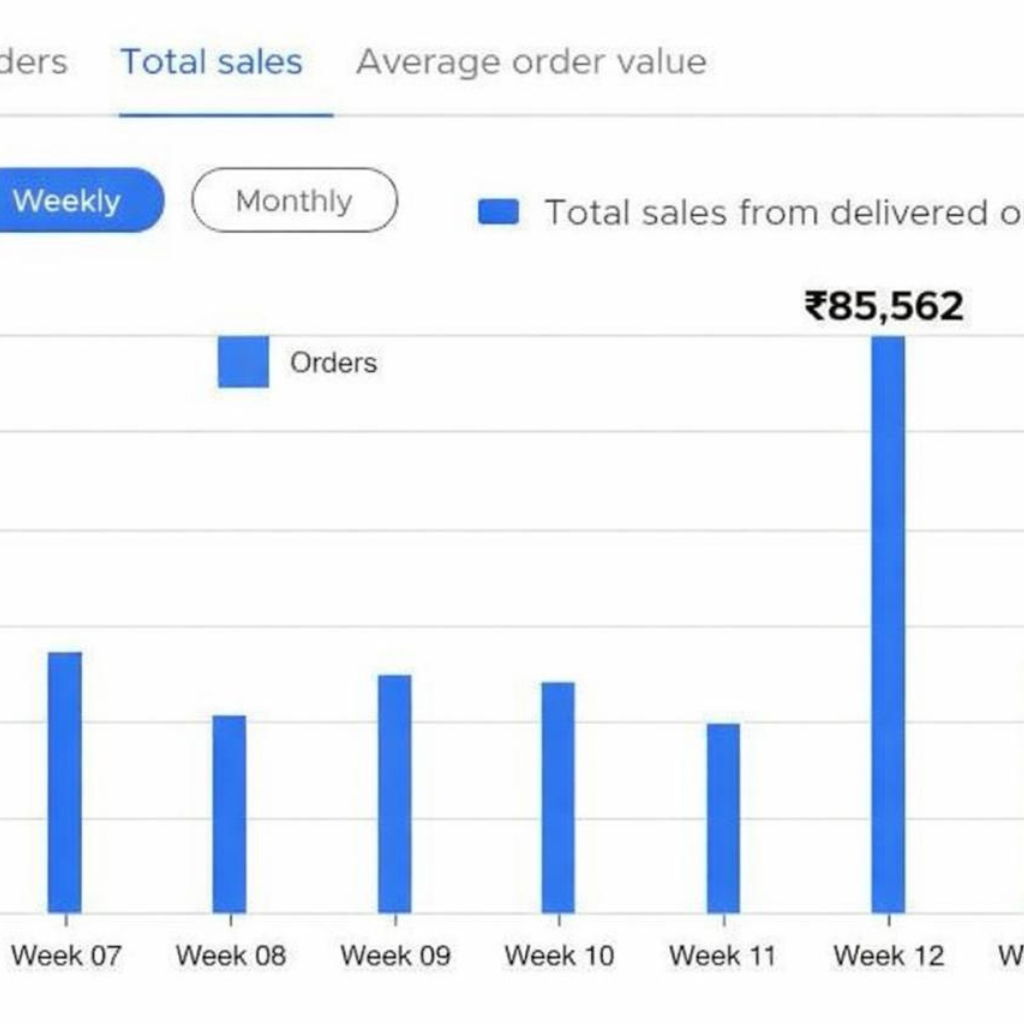Viewport: 1024px width, 1024px height.
Task: Click the blue Orders legend square
Action: click(x=243, y=362)
